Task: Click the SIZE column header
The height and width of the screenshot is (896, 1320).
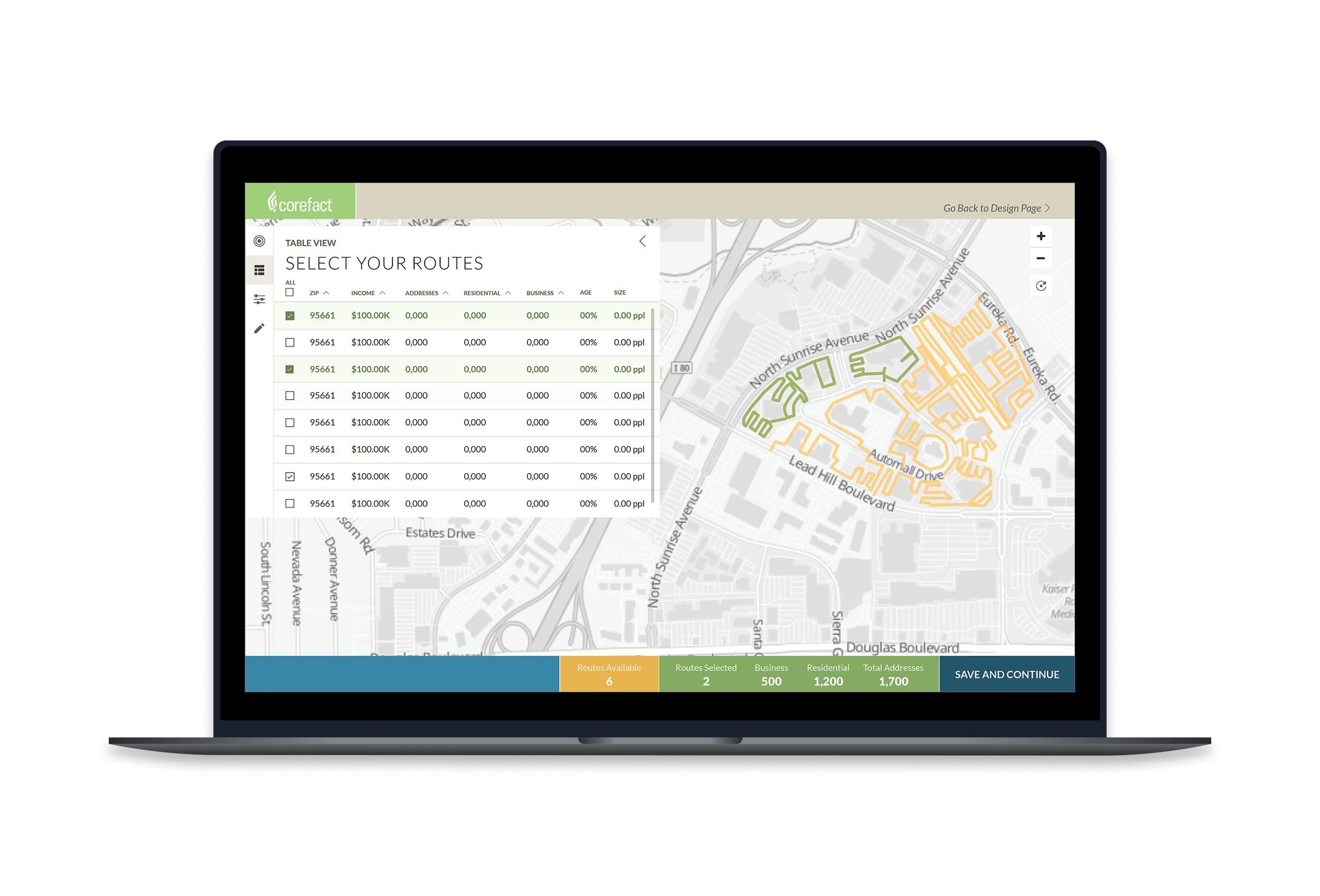Action: 620,293
